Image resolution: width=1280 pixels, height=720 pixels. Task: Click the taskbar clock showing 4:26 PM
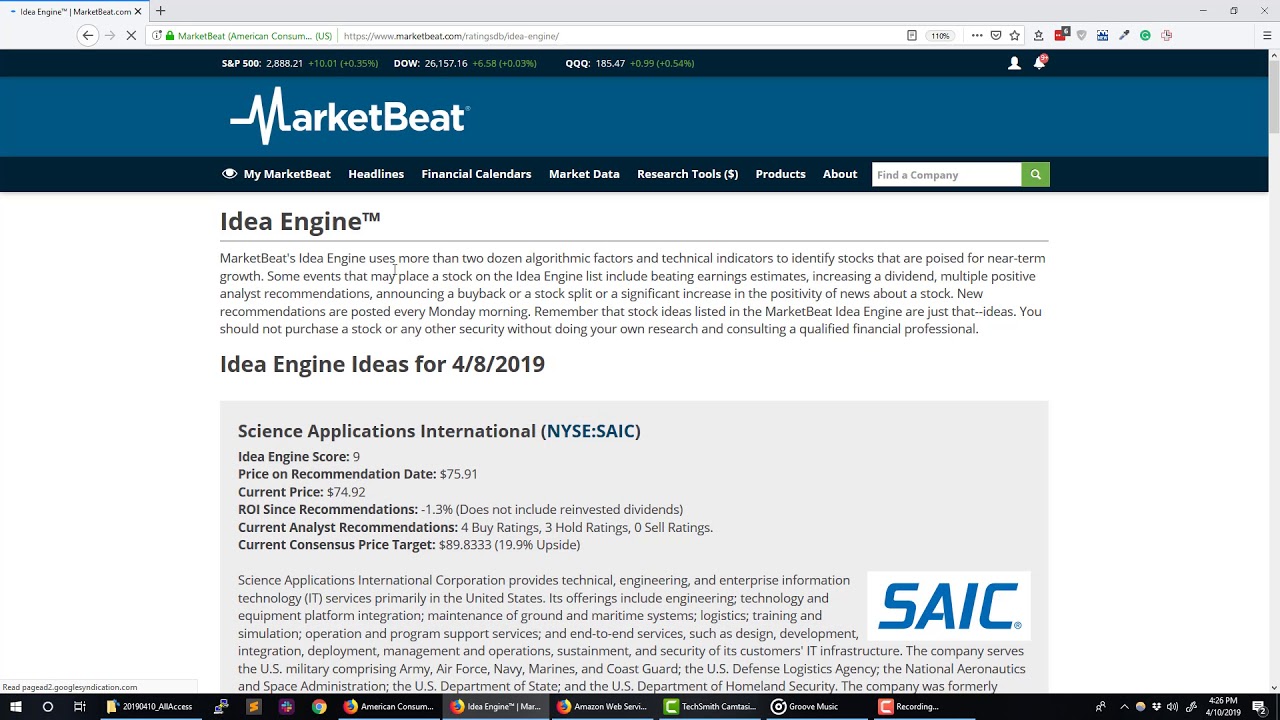1222,706
